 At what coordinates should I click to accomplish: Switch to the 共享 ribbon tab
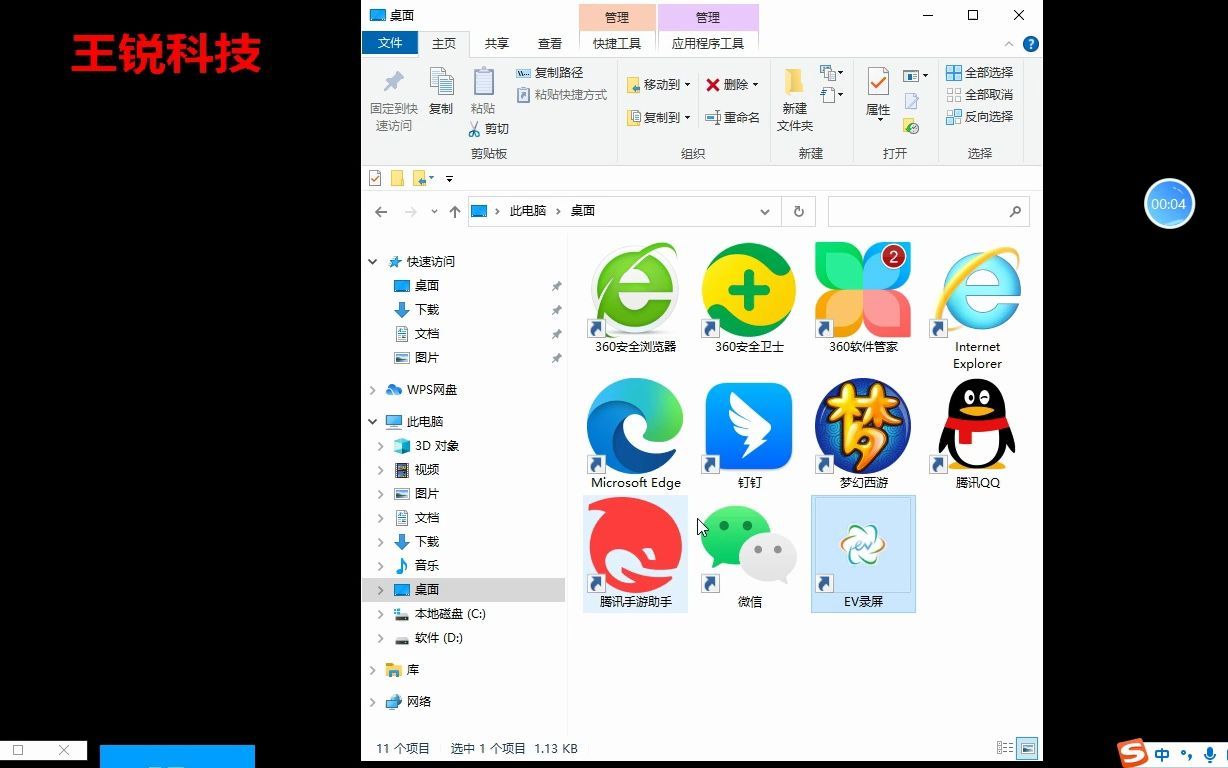496,44
